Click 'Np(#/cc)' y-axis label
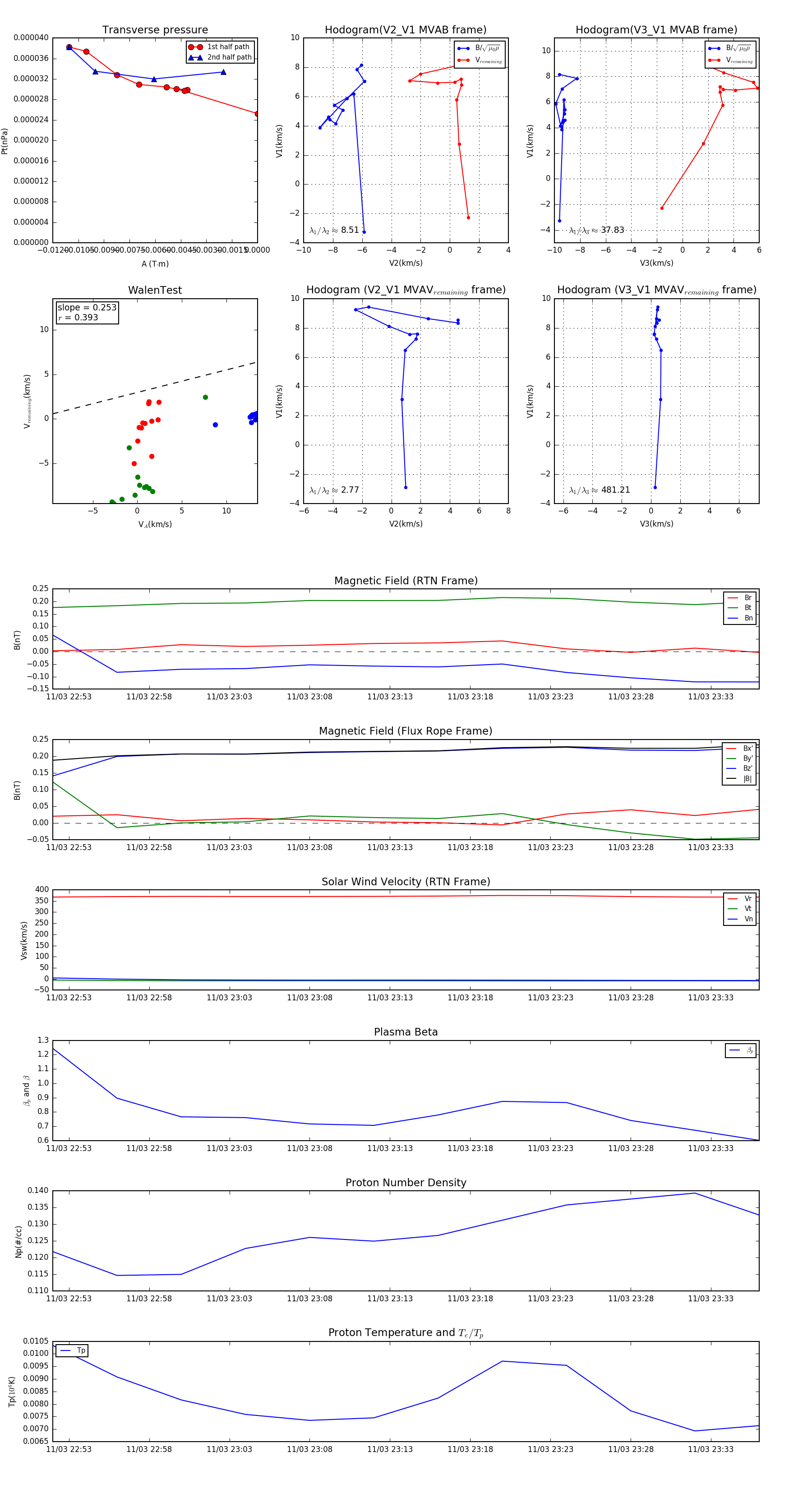 point(18,1241)
